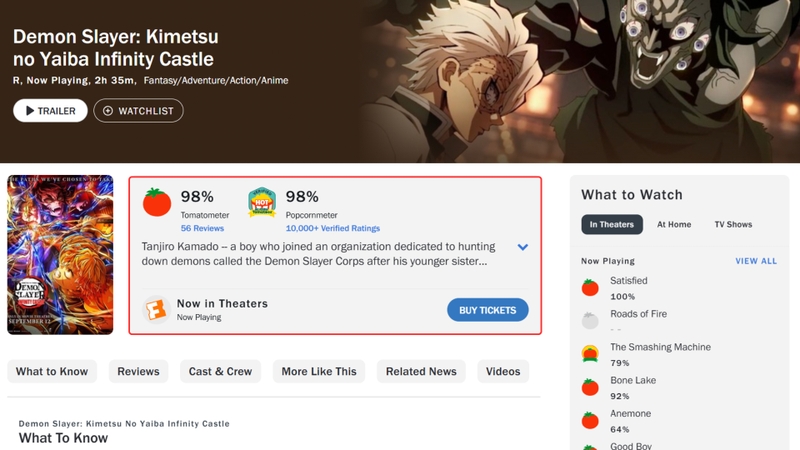Click the red tomato Tomatometer icon
The image size is (800, 450).
coord(157,202)
